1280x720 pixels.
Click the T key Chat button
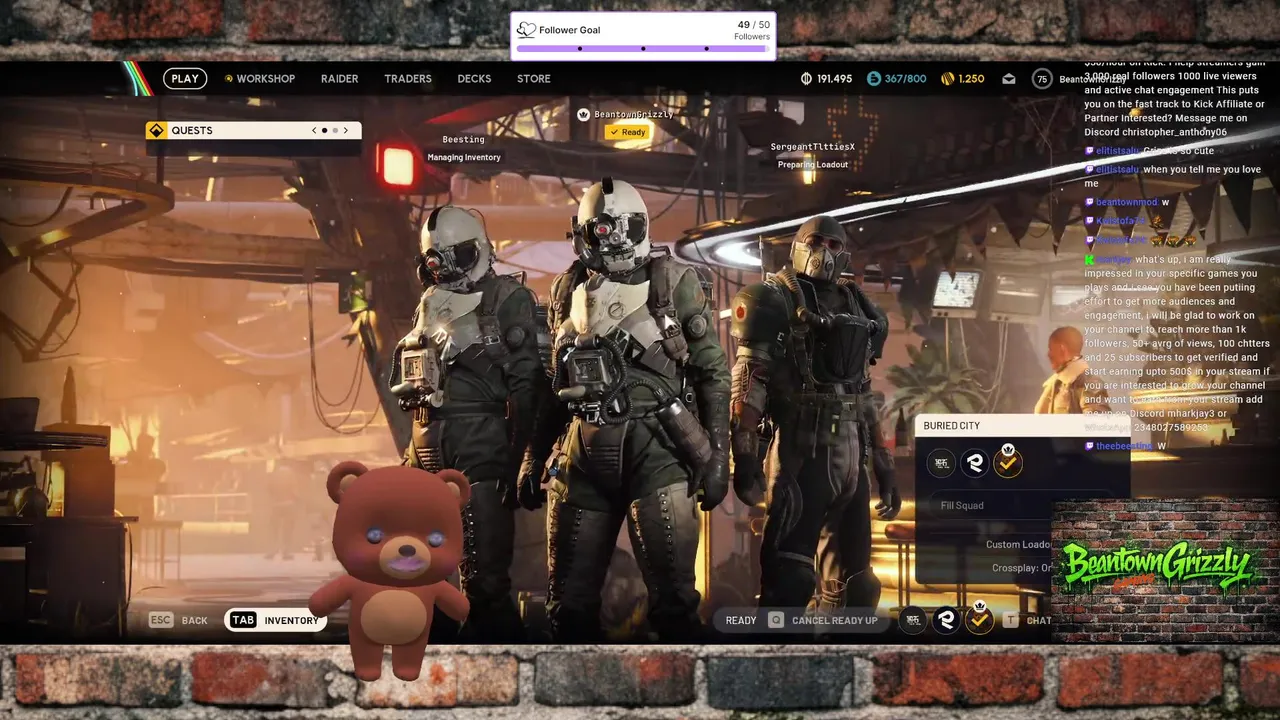point(1027,620)
